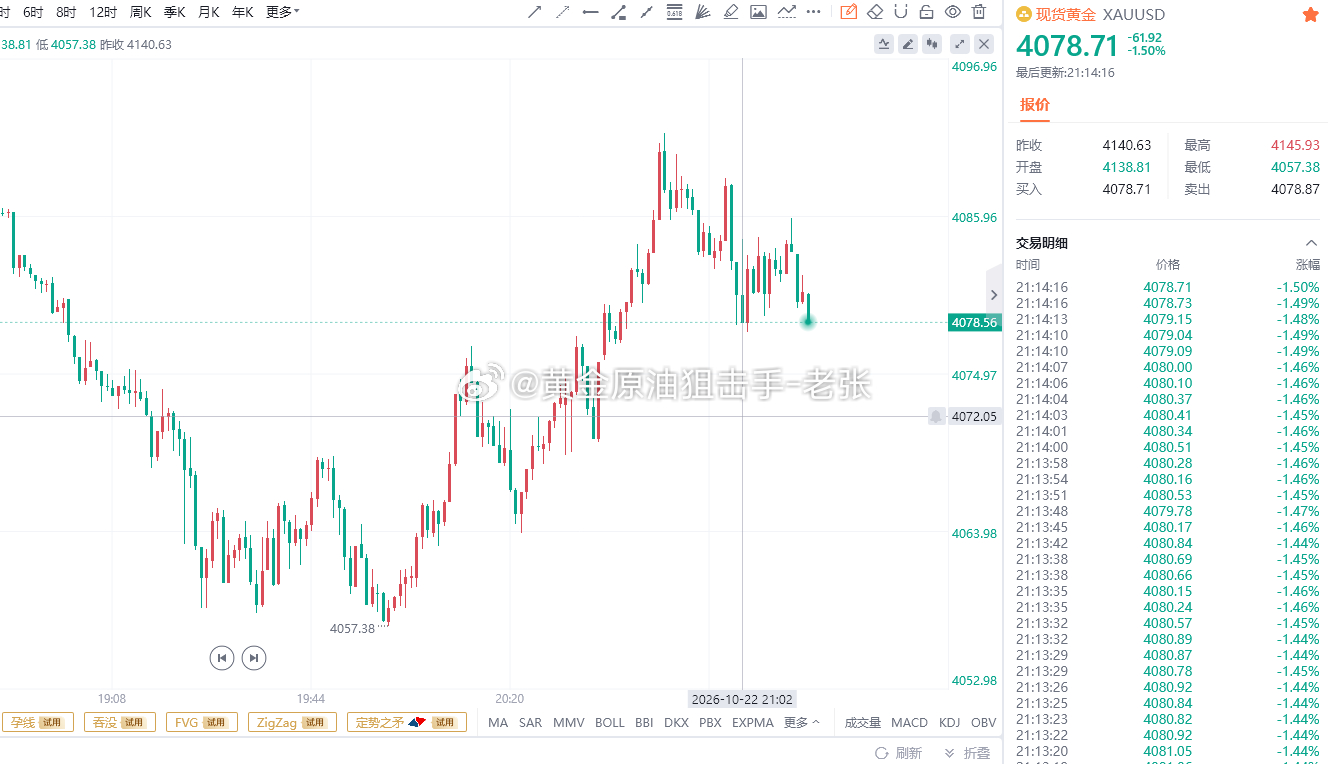Select the eraser tool
1331x764 pixels.
875,12
